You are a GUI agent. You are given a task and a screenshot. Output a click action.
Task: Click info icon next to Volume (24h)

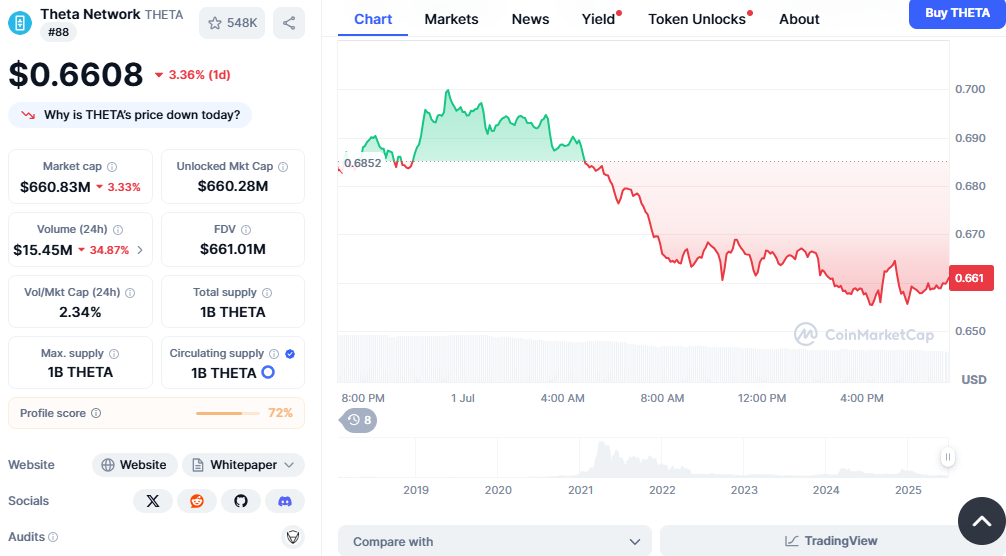[118, 230]
